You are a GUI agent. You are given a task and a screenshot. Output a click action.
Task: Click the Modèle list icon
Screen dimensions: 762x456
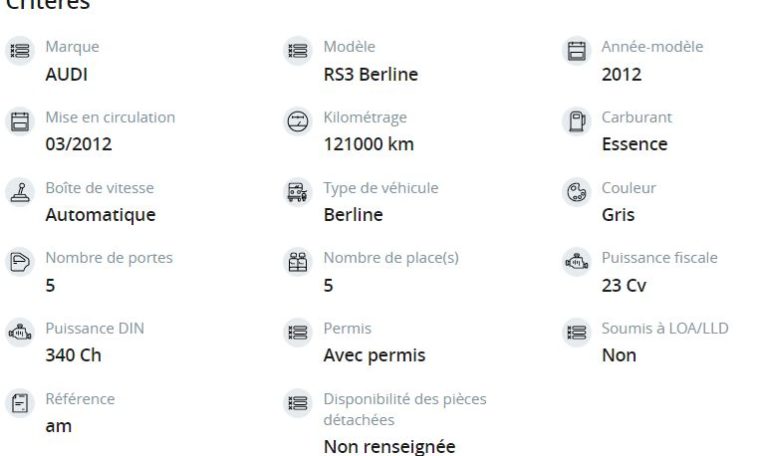pos(298,51)
